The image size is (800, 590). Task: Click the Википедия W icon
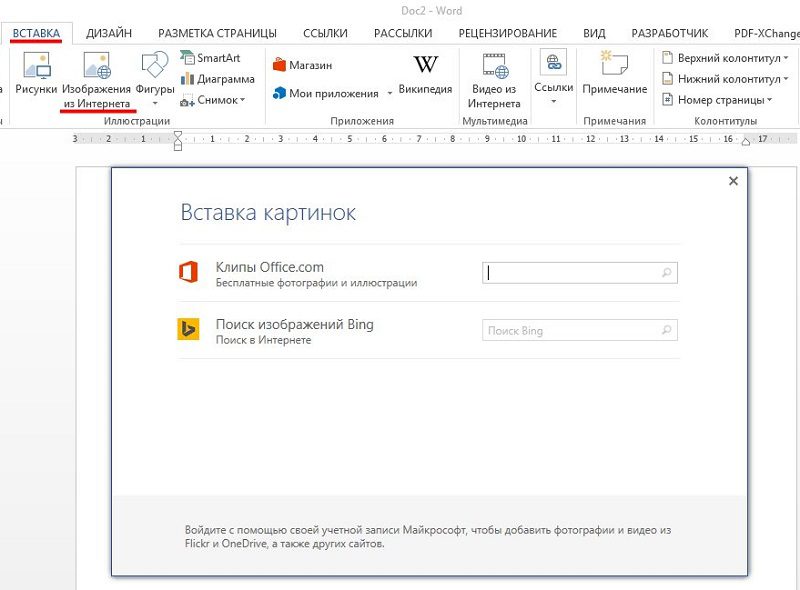pyautogui.click(x=425, y=64)
